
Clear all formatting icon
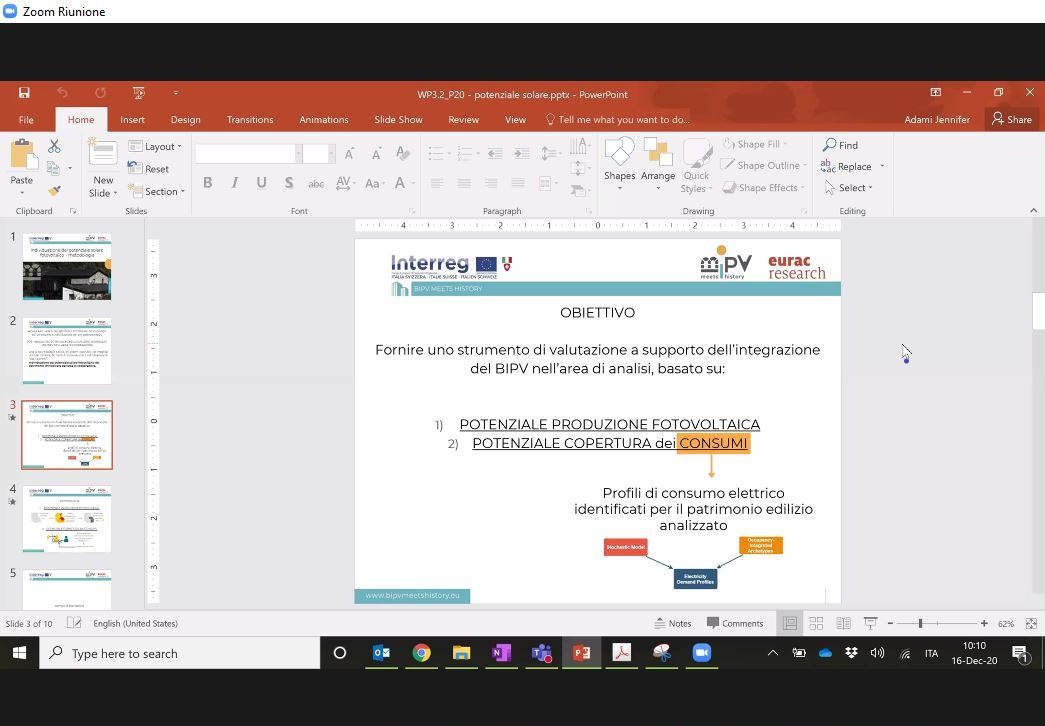[403, 153]
